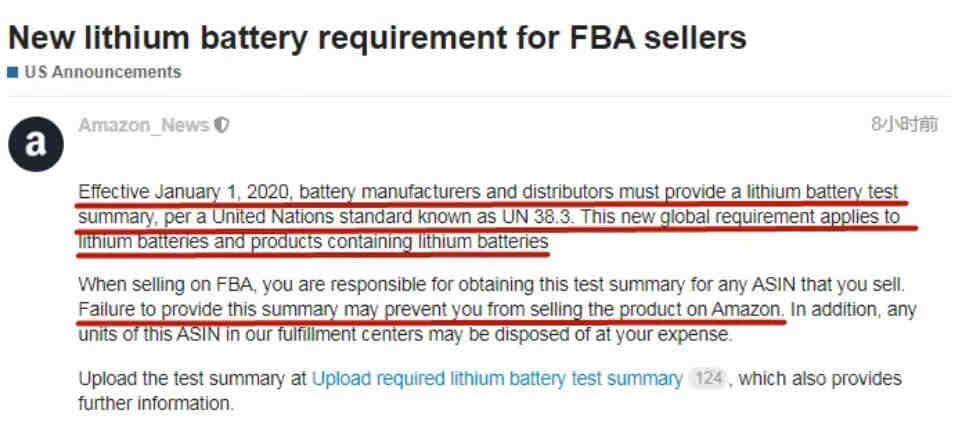977x422 pixels.
Task: Click the 8小时前 post timestamp
Action: pos(904,125)
